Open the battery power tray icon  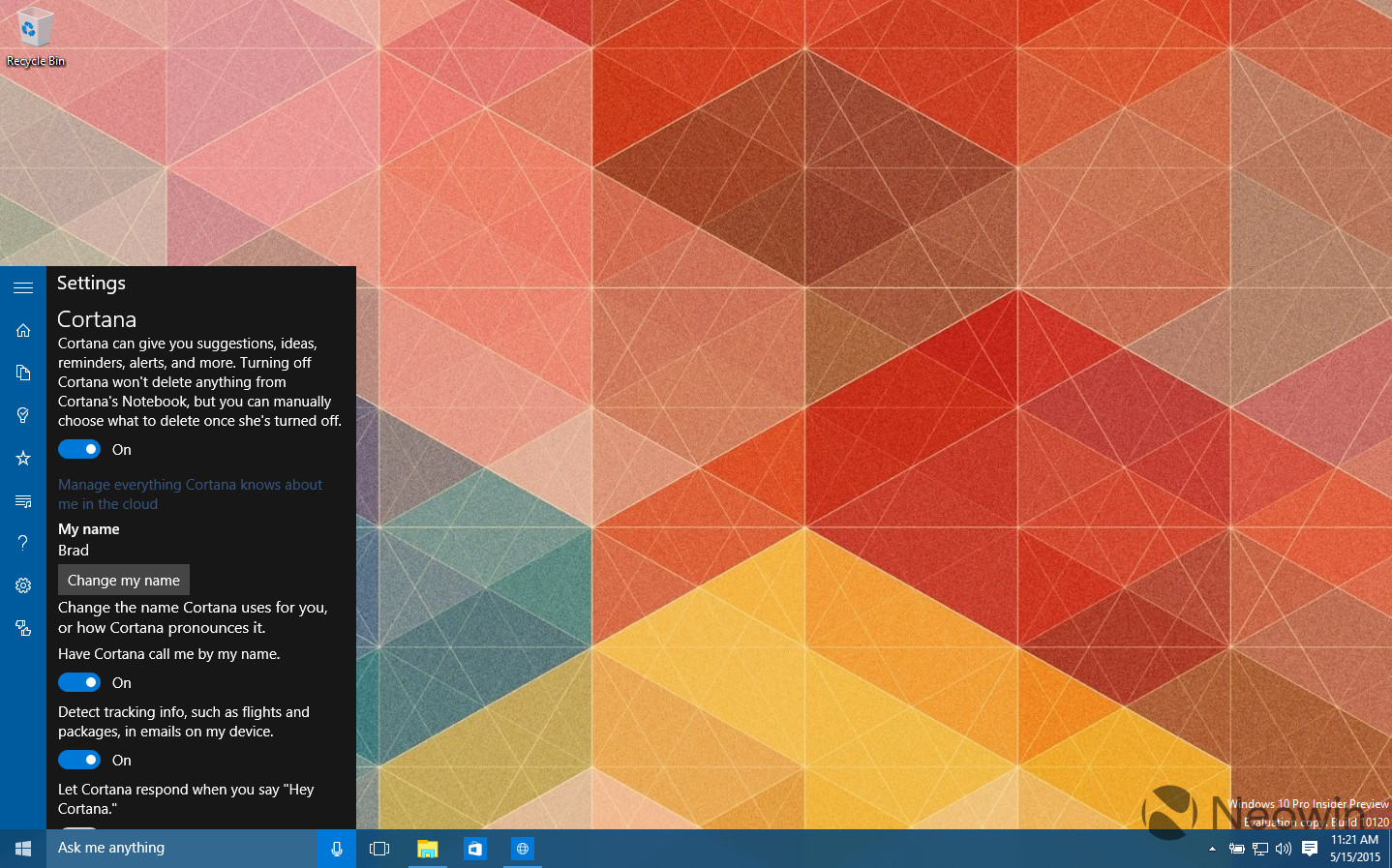coord(1236,849)
